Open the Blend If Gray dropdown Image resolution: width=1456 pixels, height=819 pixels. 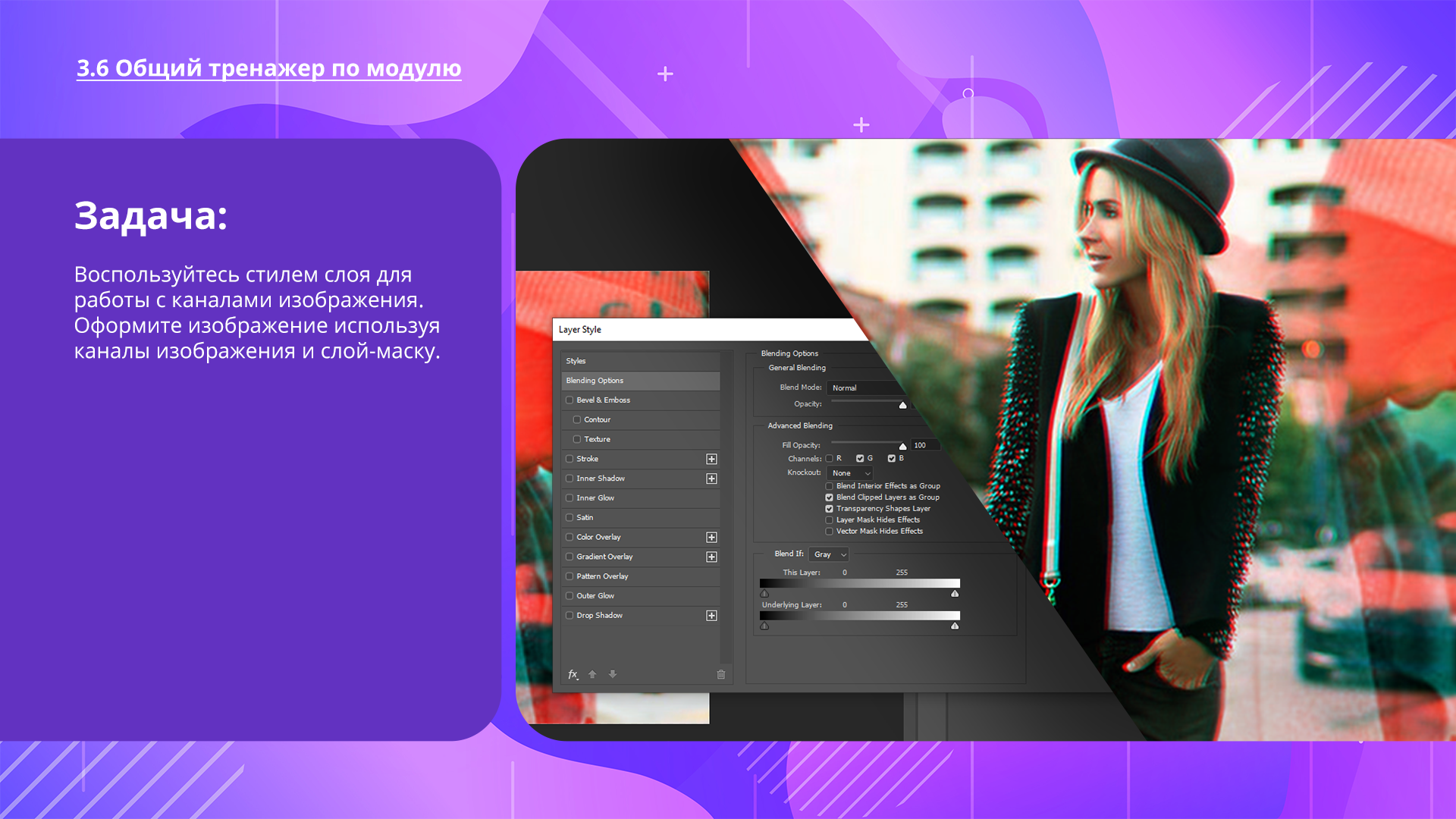[829, 554]
